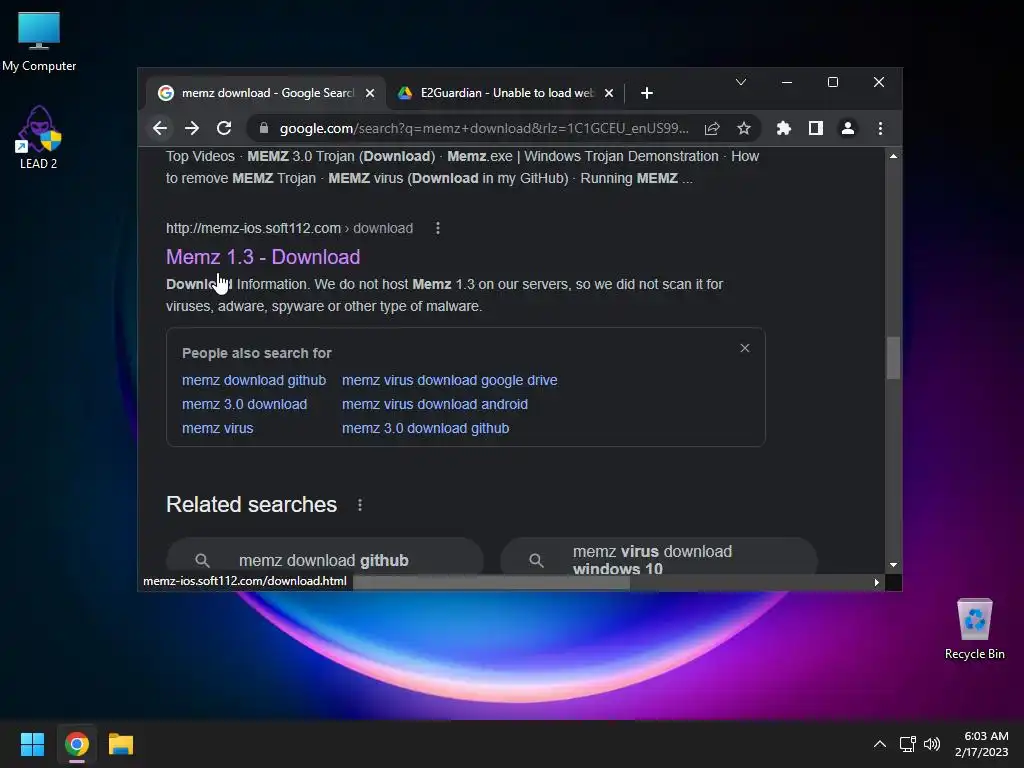
Task: Close the E2Guardian tab
Action: (609, 93)
